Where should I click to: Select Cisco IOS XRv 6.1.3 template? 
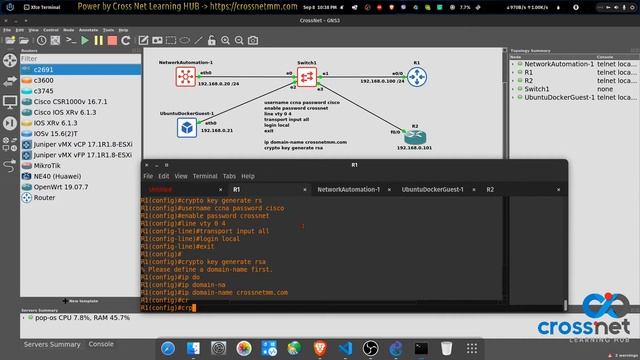pyautogui.click(x=80, y=112)
